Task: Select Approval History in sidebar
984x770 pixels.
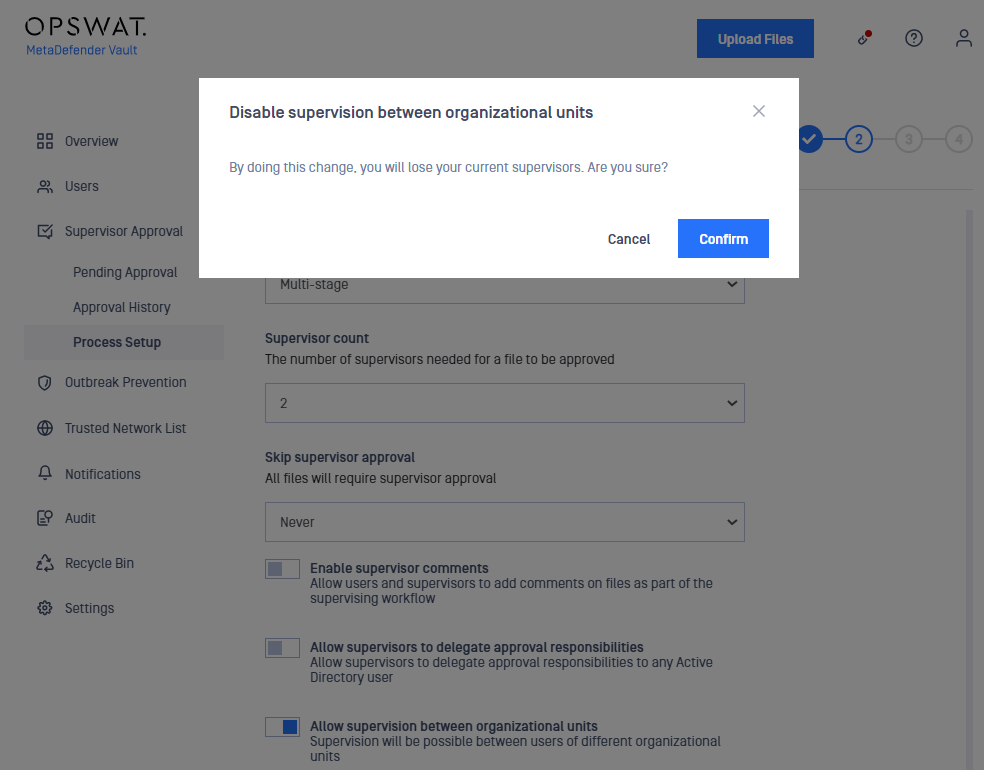Action: coord(122,307)
